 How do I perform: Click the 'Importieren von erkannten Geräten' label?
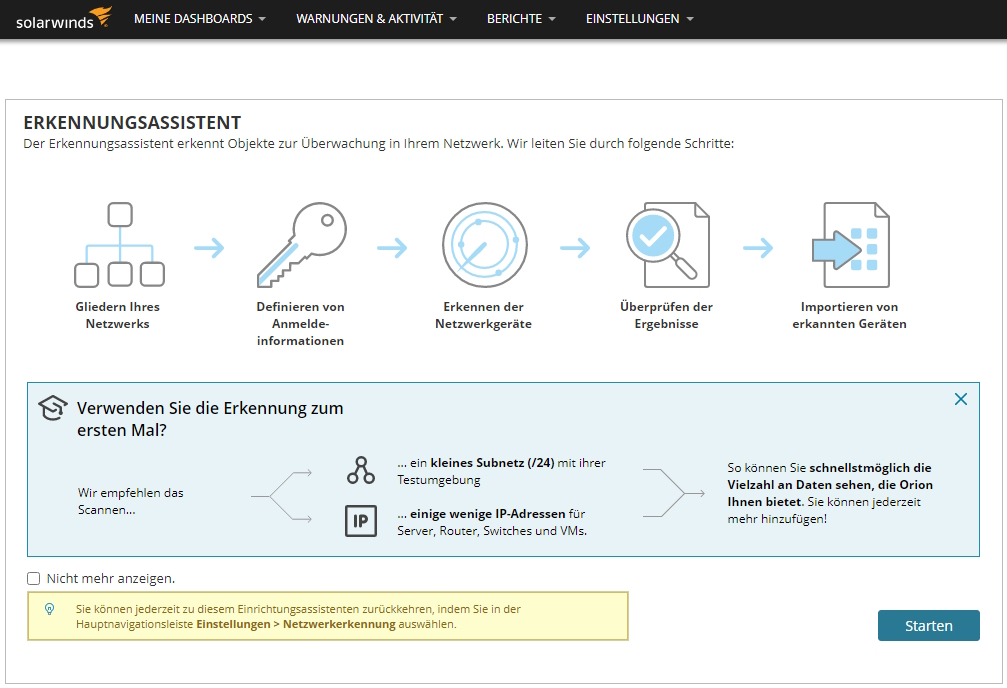point(849,315)
